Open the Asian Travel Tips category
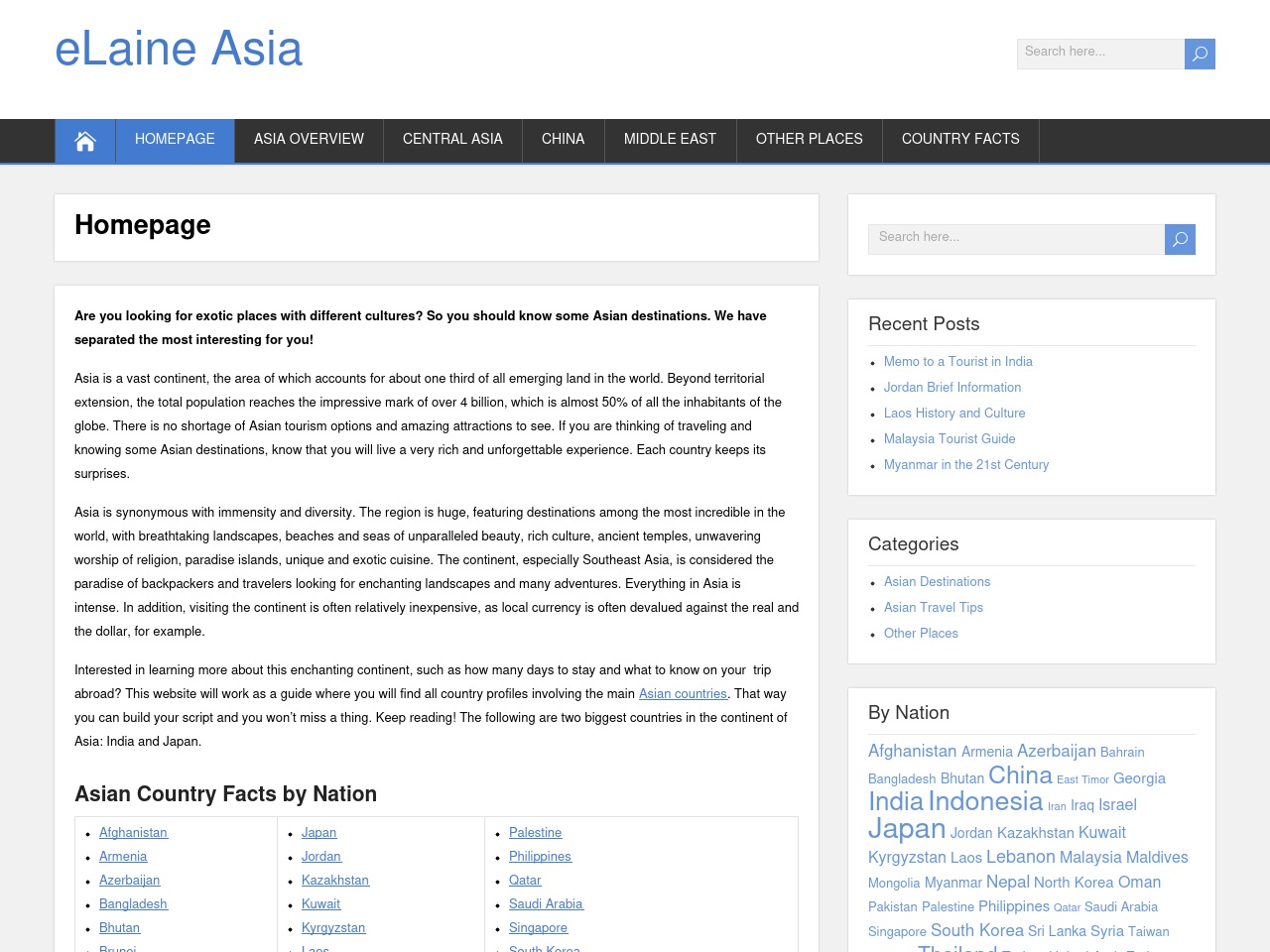 [x=933, y=608]
